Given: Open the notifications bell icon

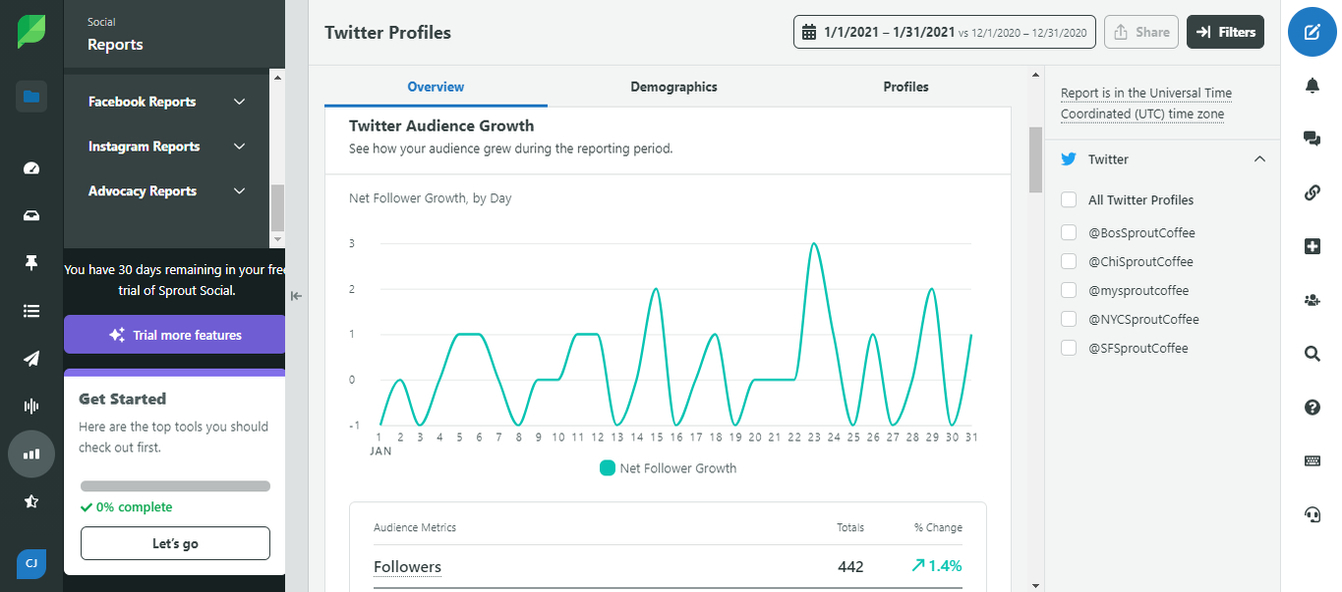Looking at the screenshot, I should [1312, 86].
